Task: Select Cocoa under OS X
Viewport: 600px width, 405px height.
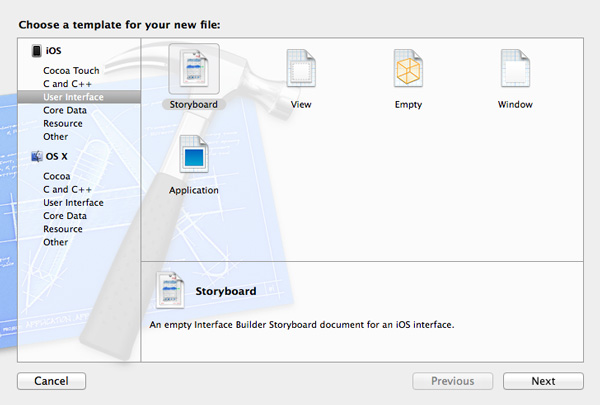Action: coord(57,176)
